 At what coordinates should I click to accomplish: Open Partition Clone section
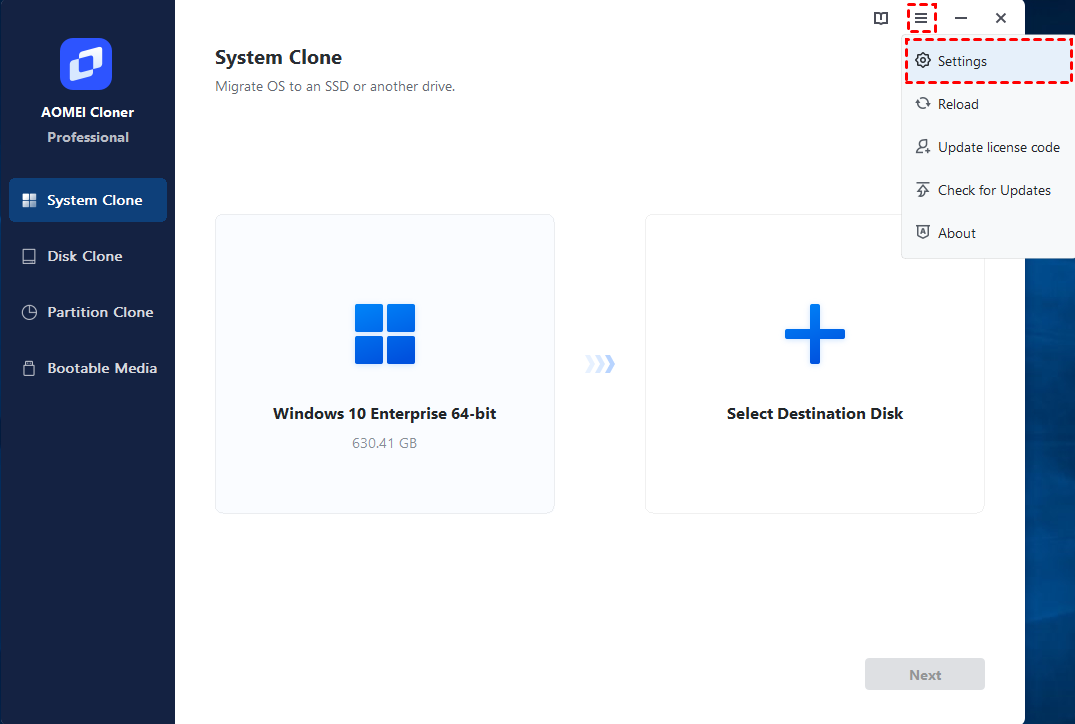(x=88, y=312)
